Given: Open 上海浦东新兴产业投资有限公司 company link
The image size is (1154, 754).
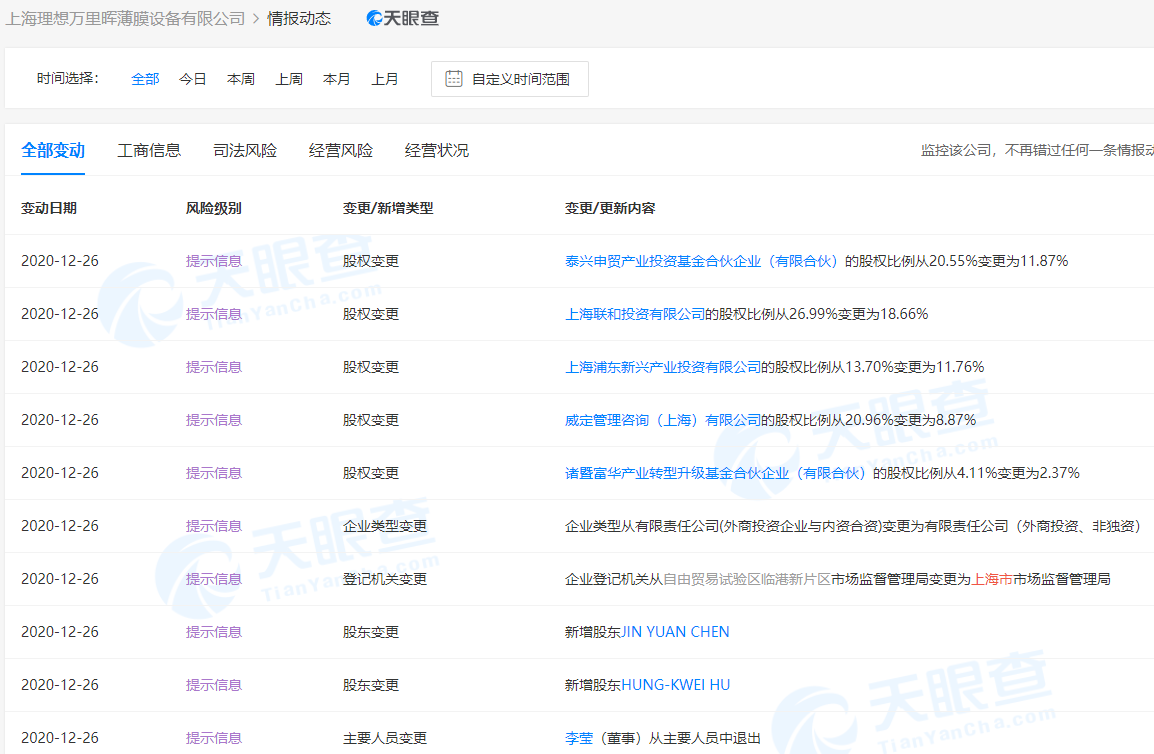Looking at the screenshot, I should [x=662, y=367].
